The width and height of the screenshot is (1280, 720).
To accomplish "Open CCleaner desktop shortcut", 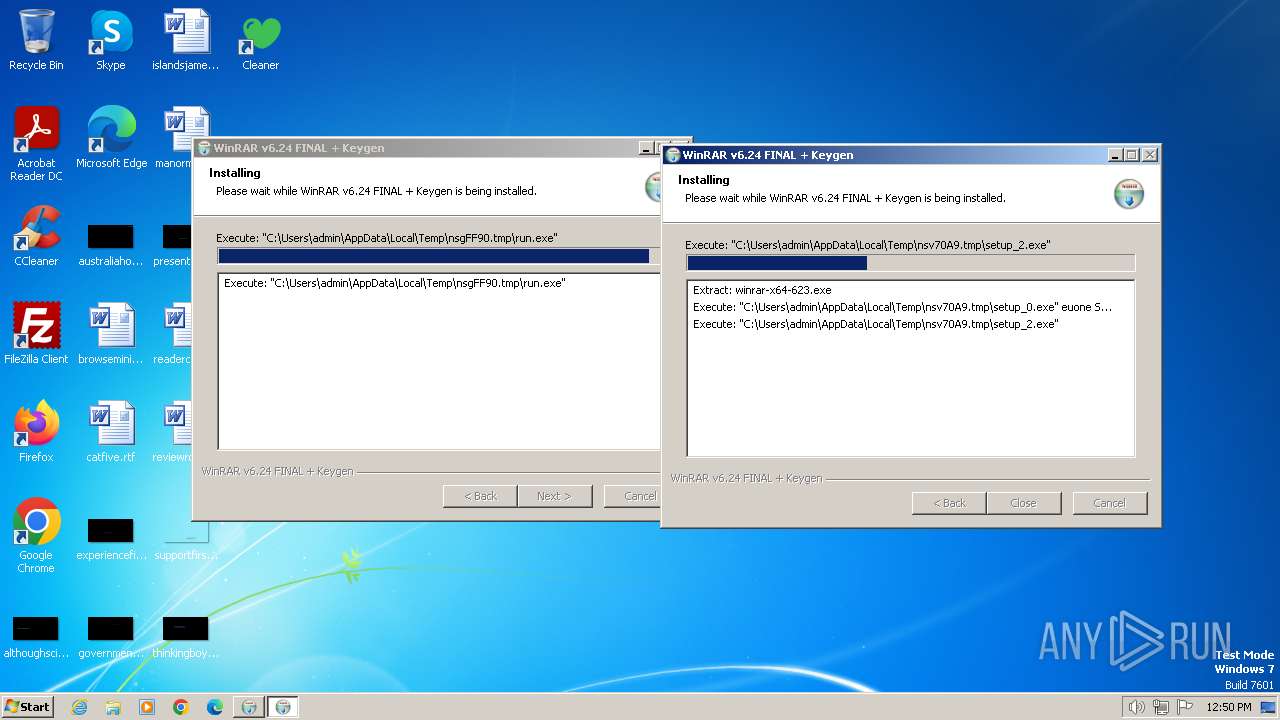I will pos(36,237).
